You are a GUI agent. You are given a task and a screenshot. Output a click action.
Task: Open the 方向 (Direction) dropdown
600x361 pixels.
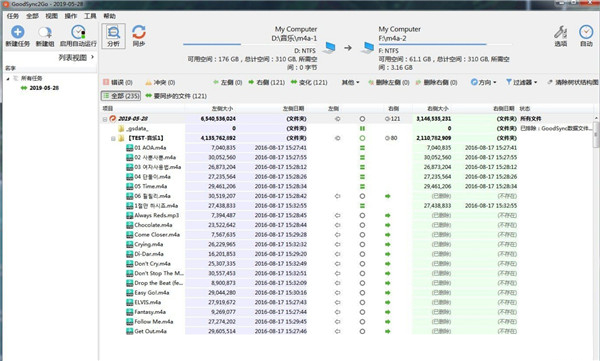pos(484,82)
